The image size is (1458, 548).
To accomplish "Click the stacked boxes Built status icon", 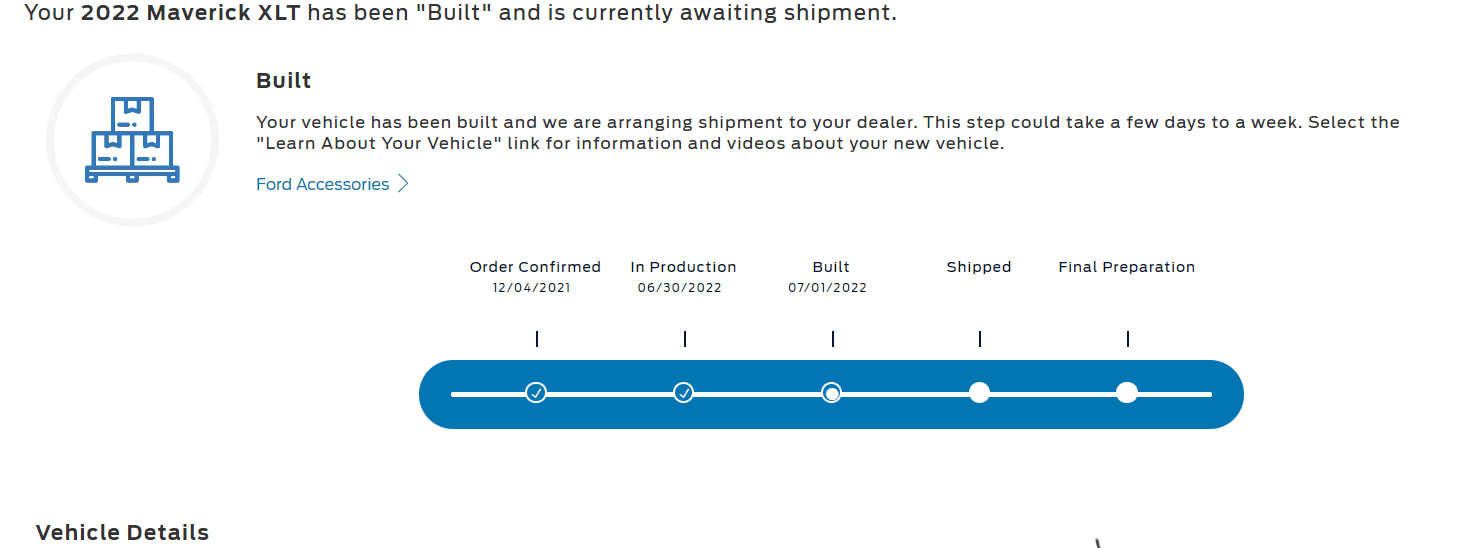I will coord(132,140).
